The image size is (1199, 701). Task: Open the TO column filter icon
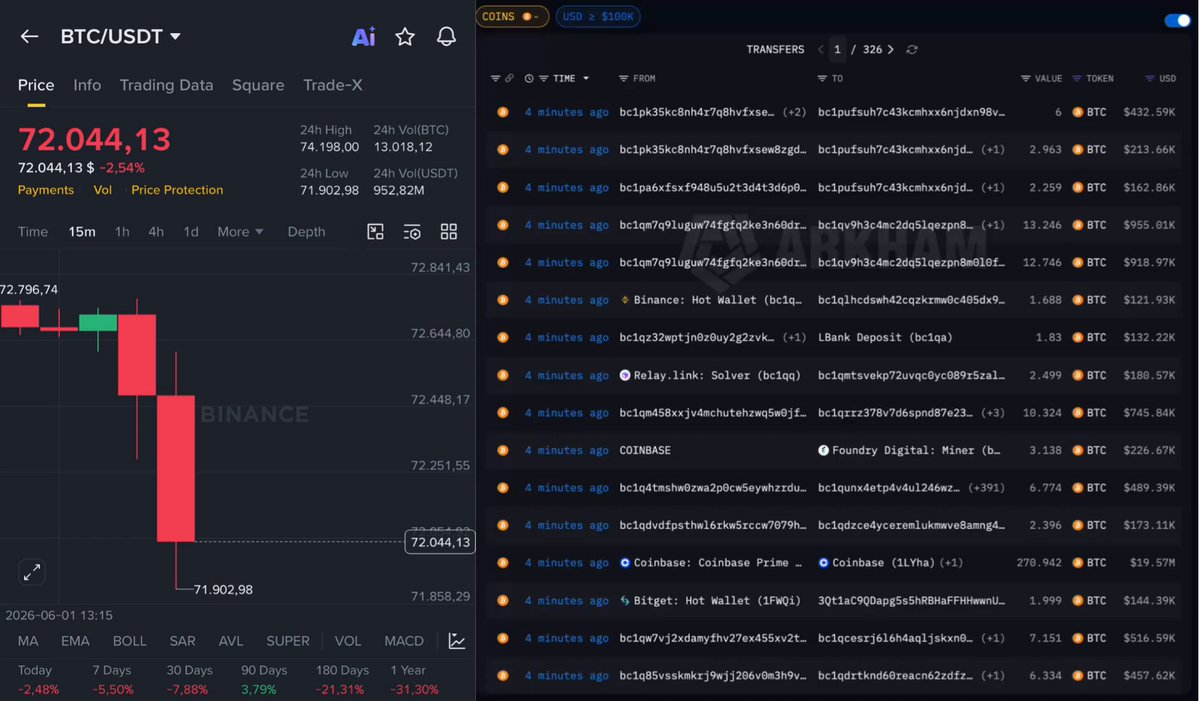tap(822, 78)
